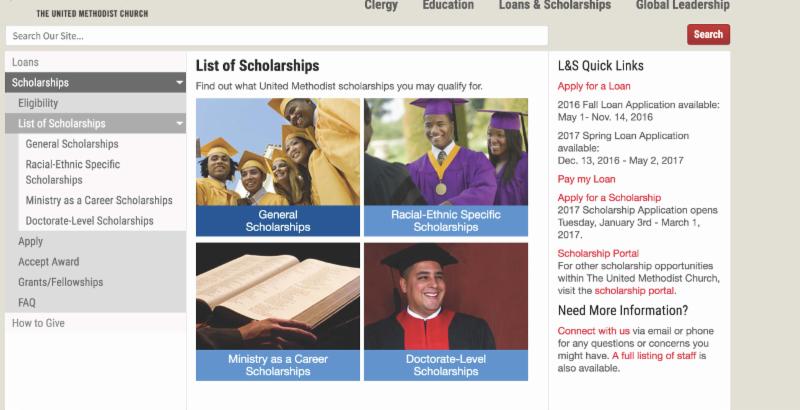Collapse the Scholarships sidebar arrow
800x410 pixels.
coord(180,82)
